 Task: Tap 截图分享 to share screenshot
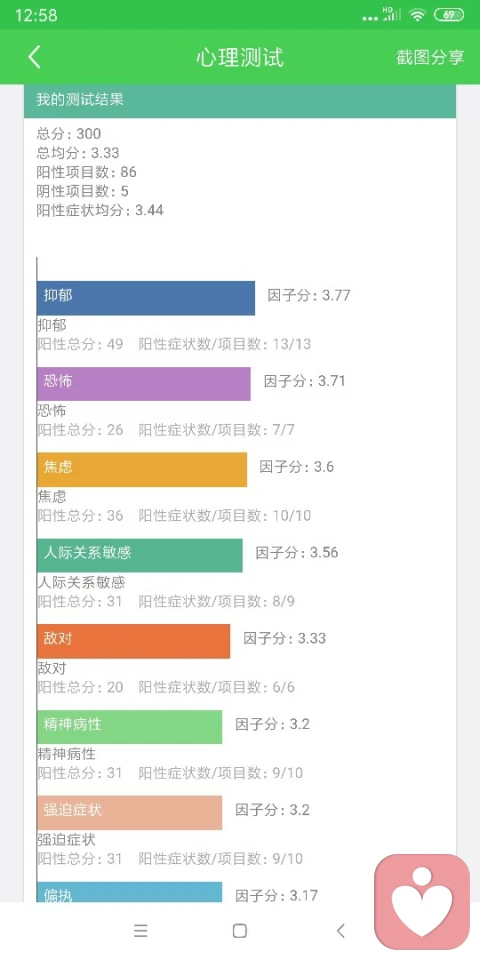point(430,58)
